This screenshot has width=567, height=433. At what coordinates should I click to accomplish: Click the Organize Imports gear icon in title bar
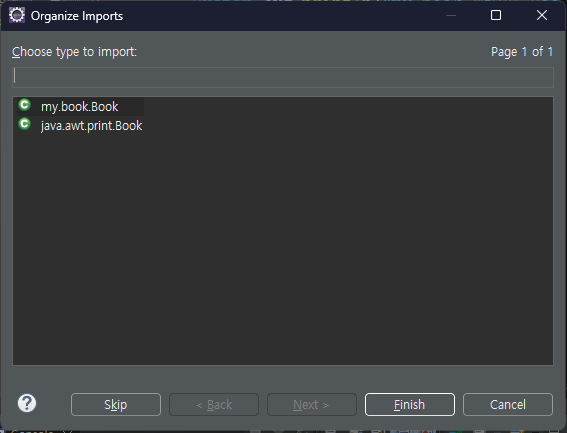pos(17,16)
